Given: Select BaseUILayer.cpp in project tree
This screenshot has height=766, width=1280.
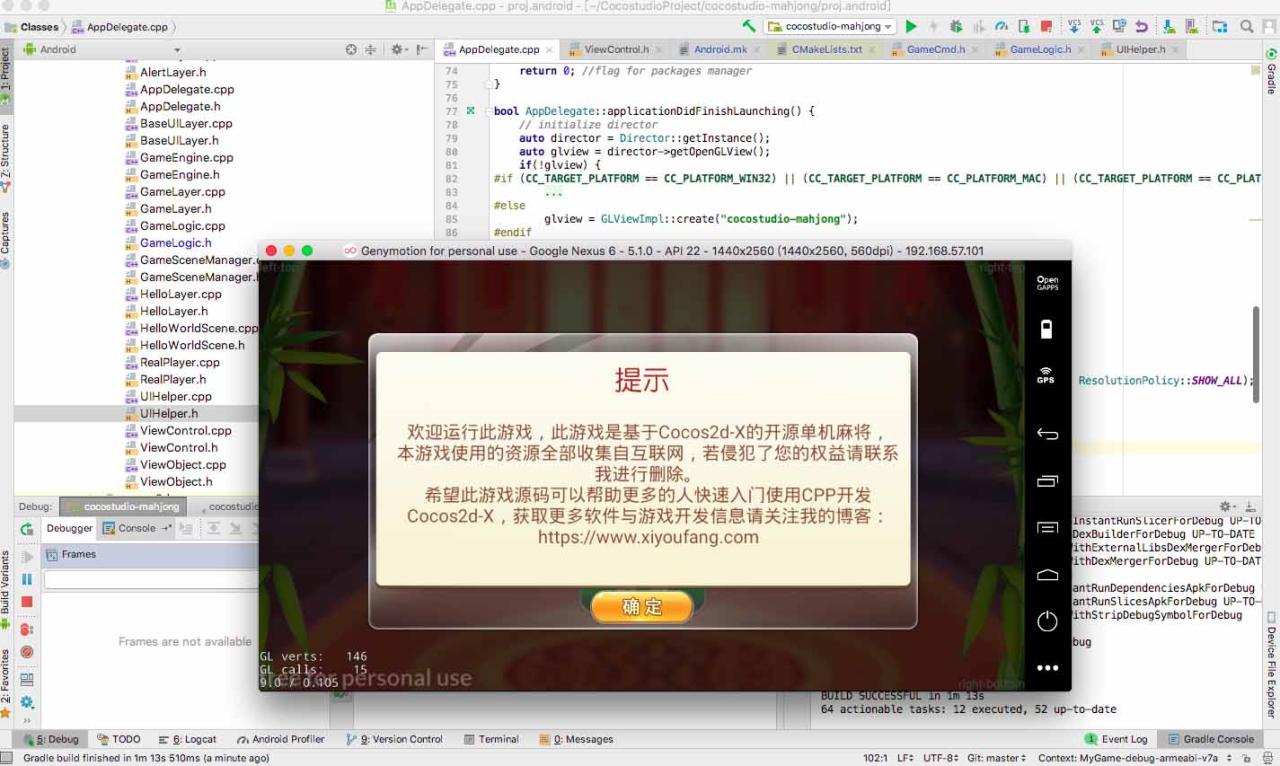Looking at the screenshot, I should click(x=186, y=123).
